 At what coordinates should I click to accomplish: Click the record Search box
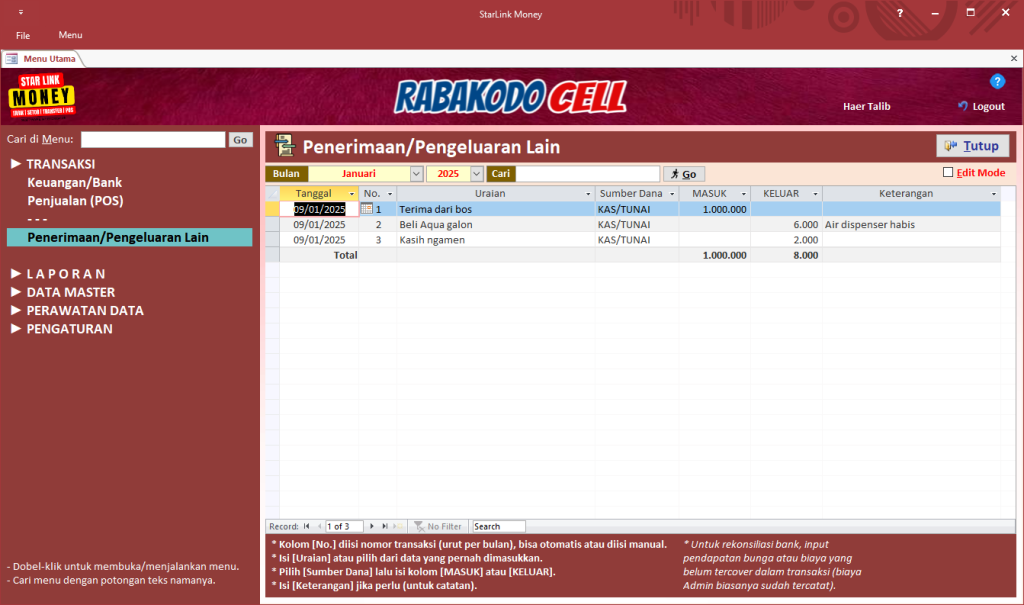(498, 527)
